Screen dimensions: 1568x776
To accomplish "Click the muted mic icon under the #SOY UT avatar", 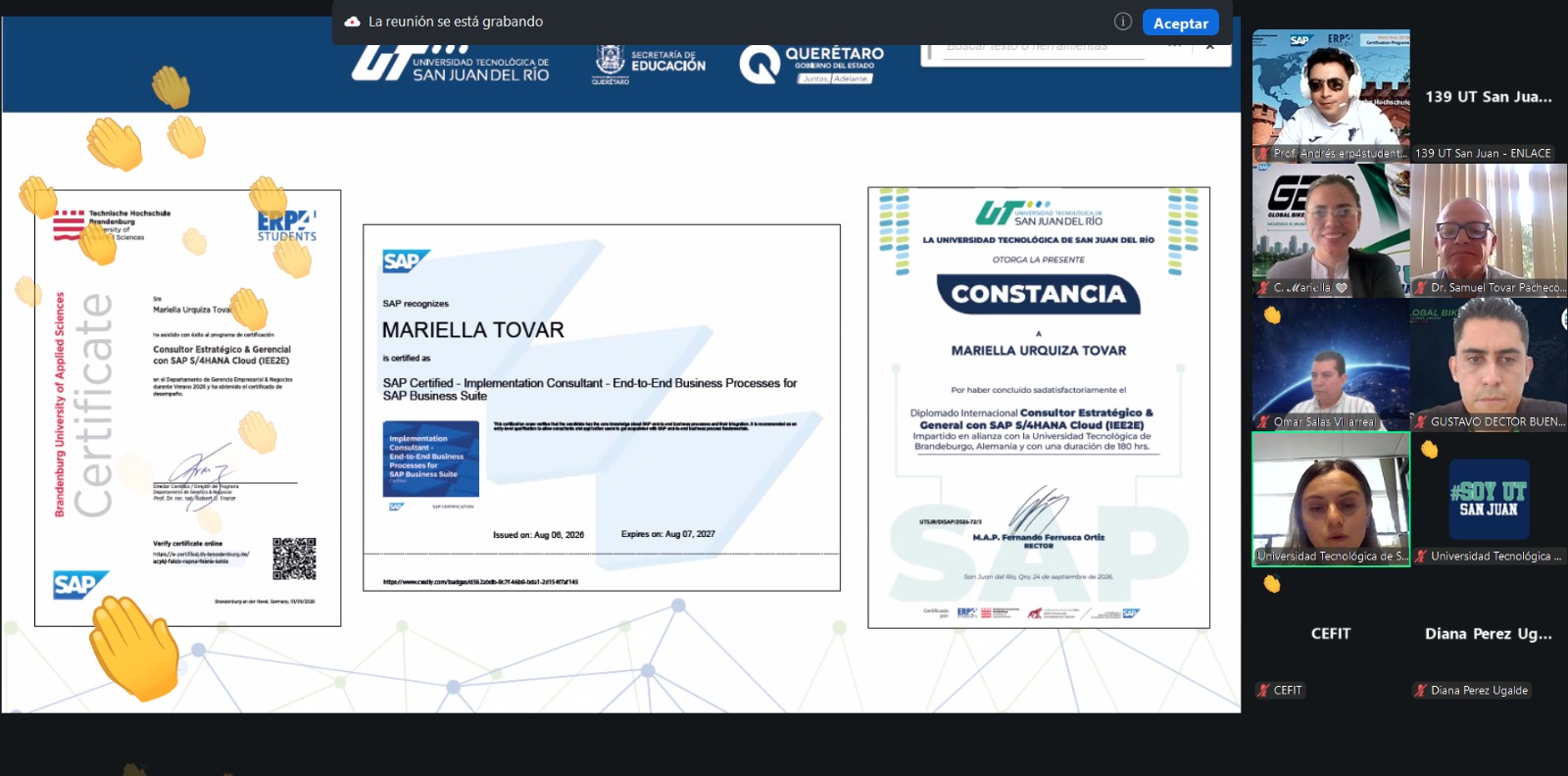I will click(1420, 557).
